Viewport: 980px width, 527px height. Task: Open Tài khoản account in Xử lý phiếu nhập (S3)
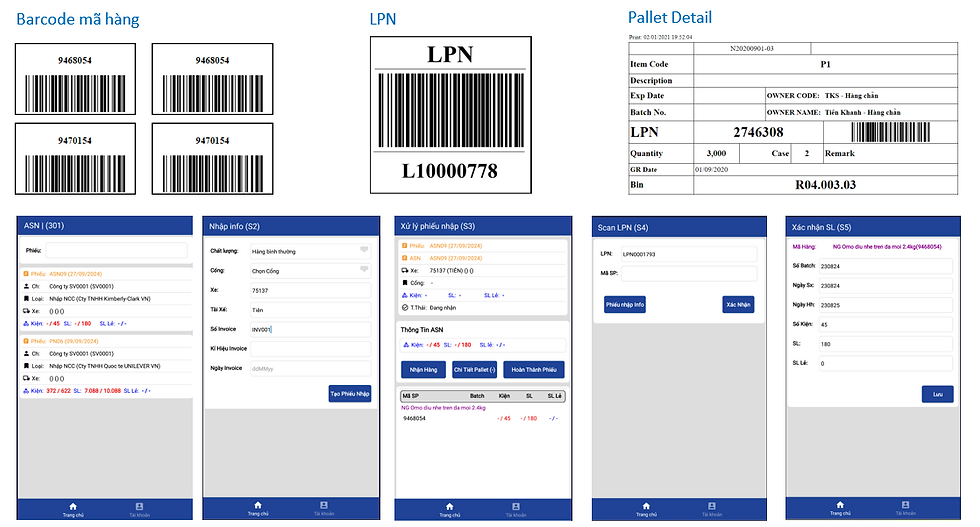pos(516,509)
